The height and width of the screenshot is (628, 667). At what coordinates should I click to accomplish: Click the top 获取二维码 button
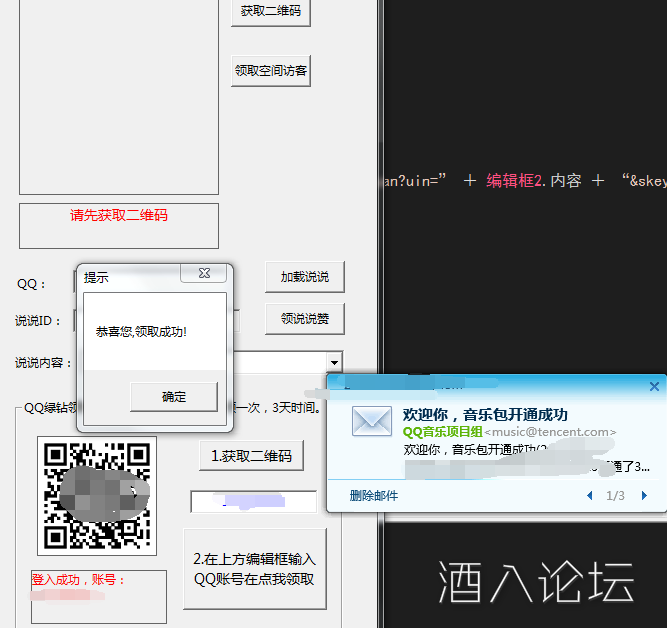point(270,12)
